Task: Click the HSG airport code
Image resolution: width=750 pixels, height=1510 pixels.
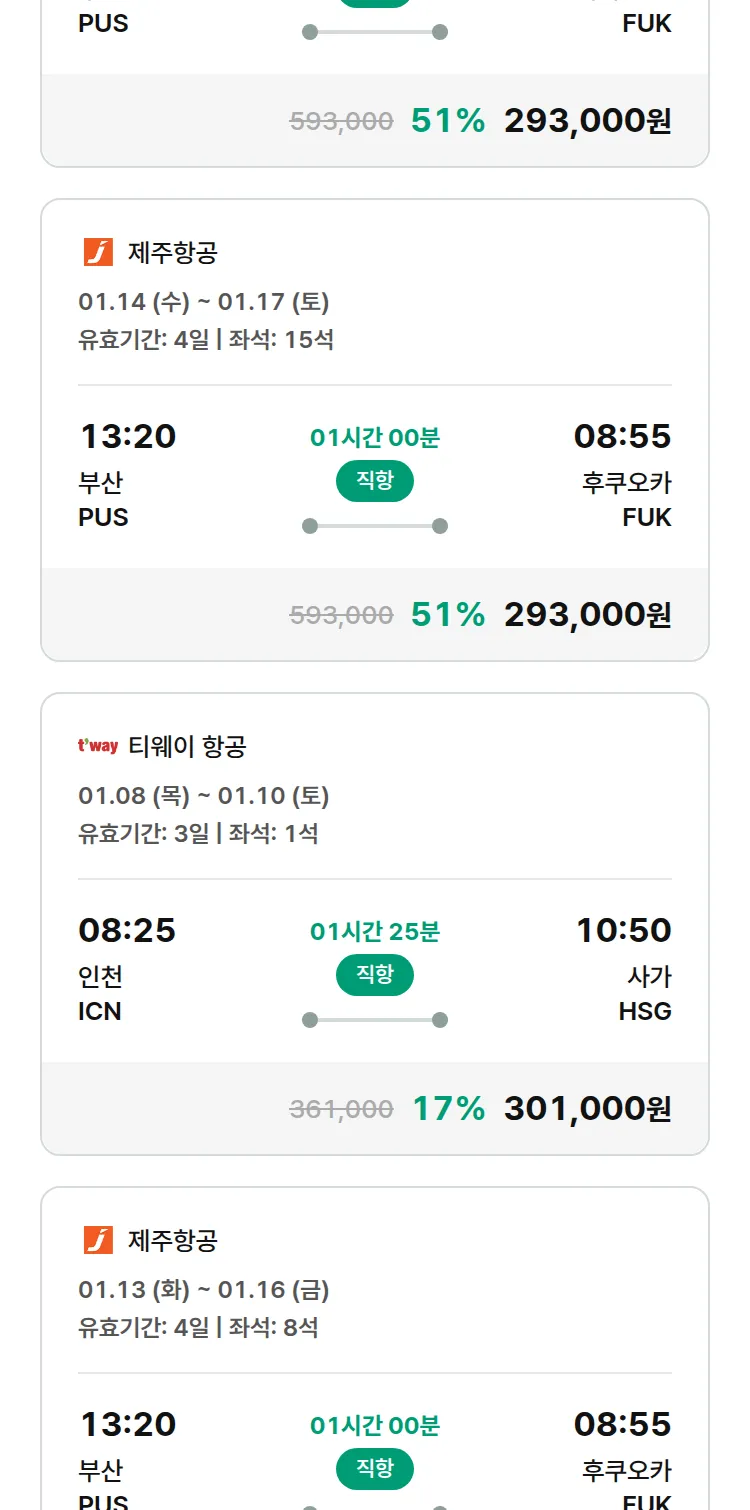Action: (645, 1012)
